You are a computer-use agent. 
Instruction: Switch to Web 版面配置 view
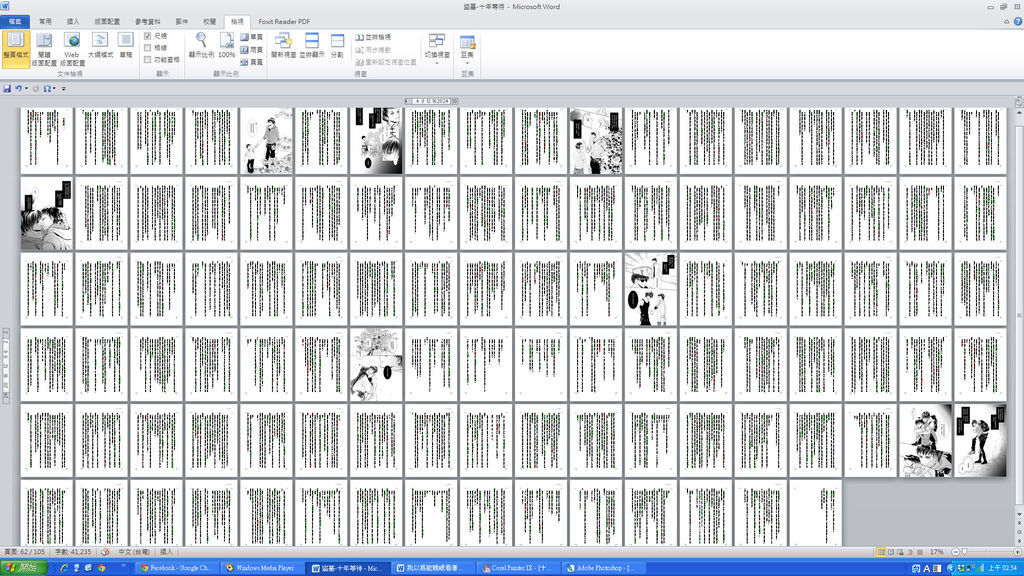pos(72,48)
